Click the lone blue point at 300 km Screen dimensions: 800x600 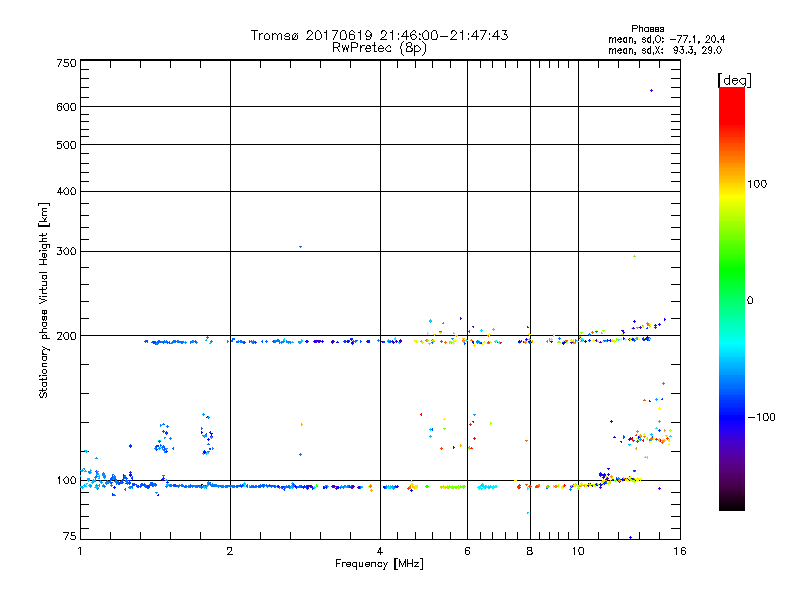point(300,247)
